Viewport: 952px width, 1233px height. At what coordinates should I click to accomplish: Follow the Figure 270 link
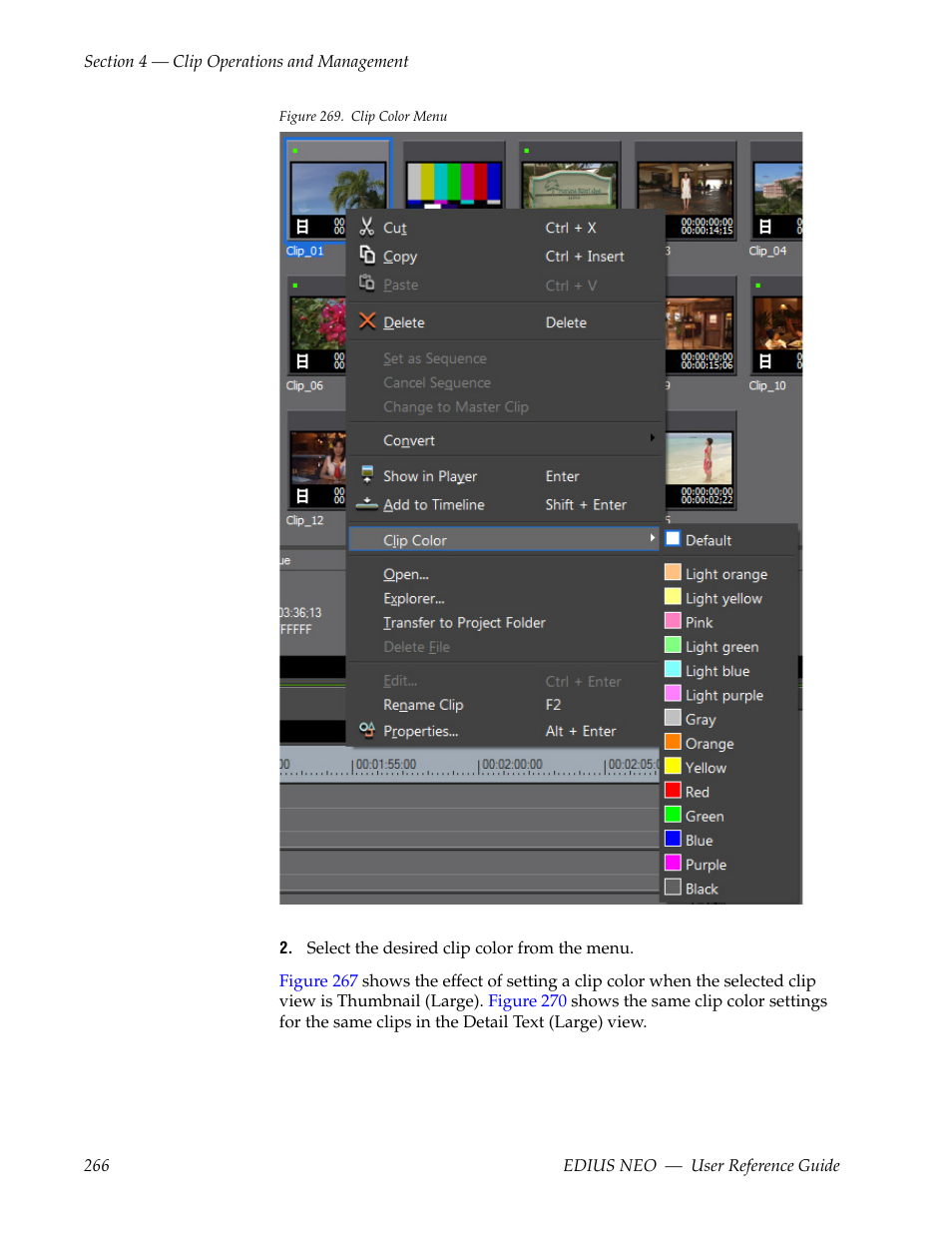pyautogui.click(x=527, y=1001)
